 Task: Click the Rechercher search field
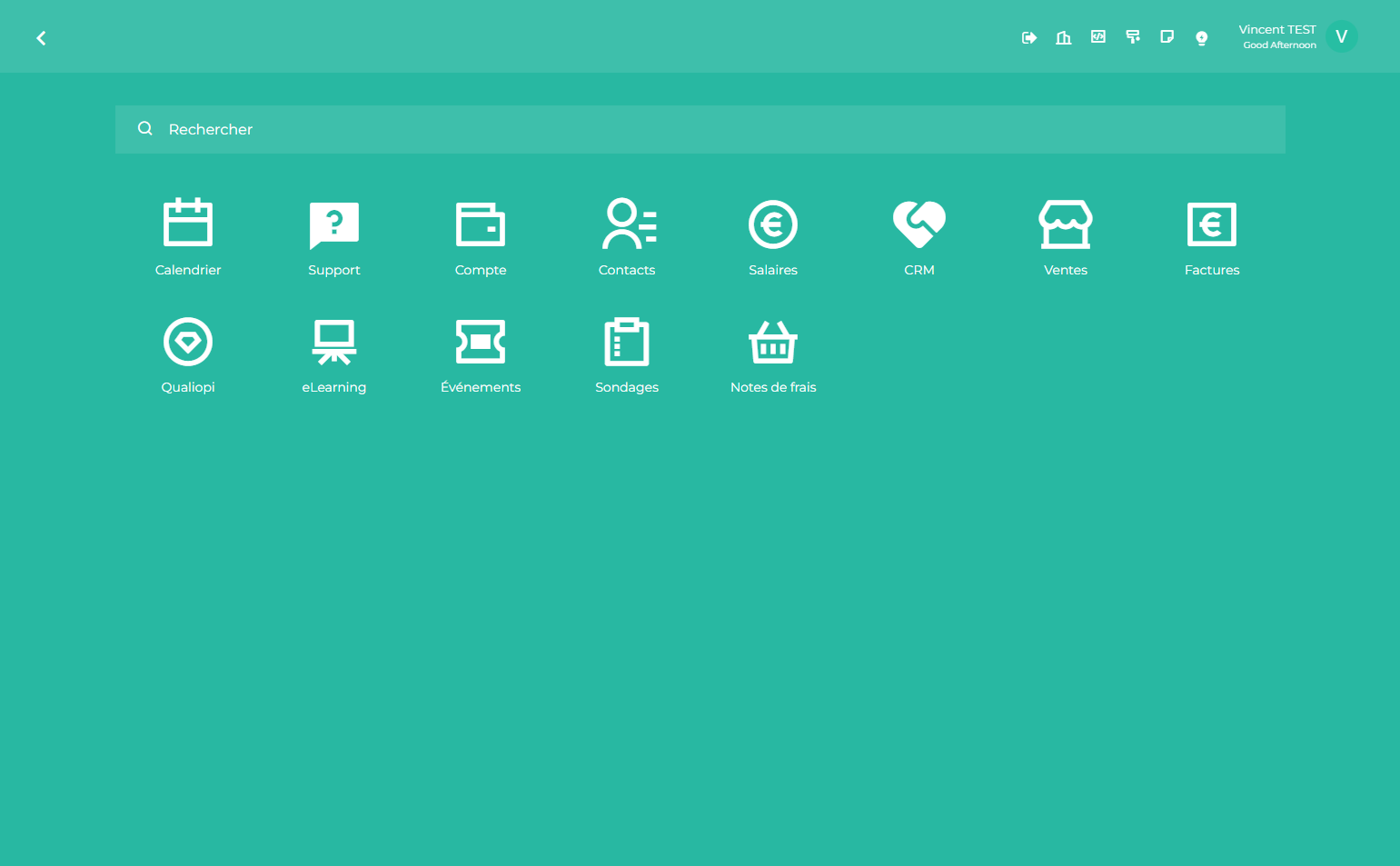tap(700, 129)
